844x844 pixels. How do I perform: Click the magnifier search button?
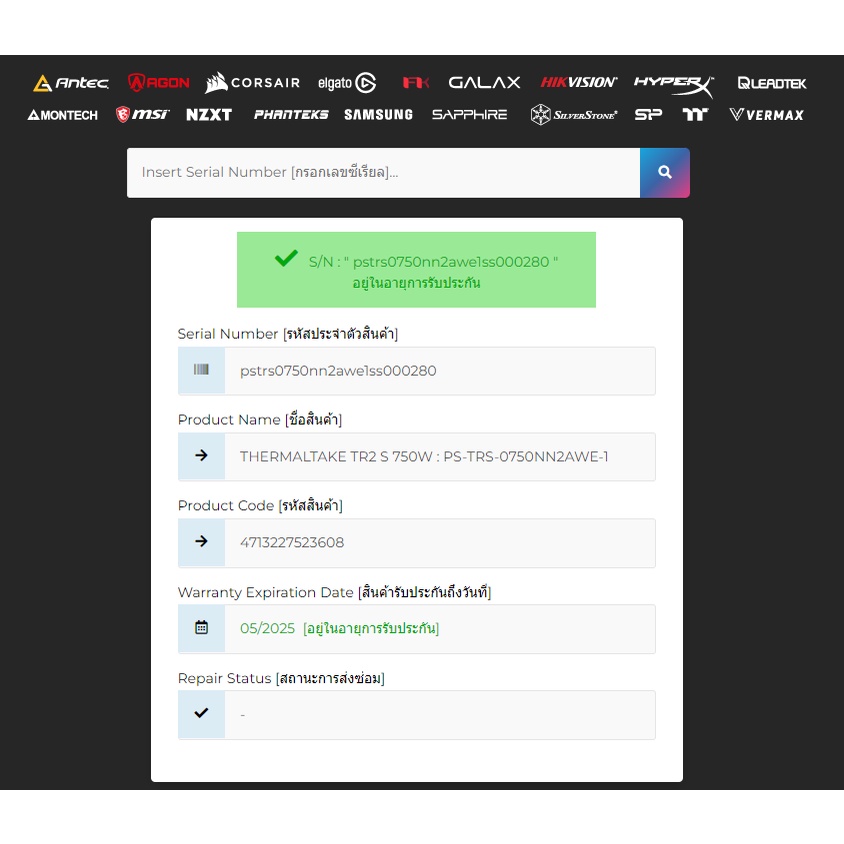pos(664,172)
